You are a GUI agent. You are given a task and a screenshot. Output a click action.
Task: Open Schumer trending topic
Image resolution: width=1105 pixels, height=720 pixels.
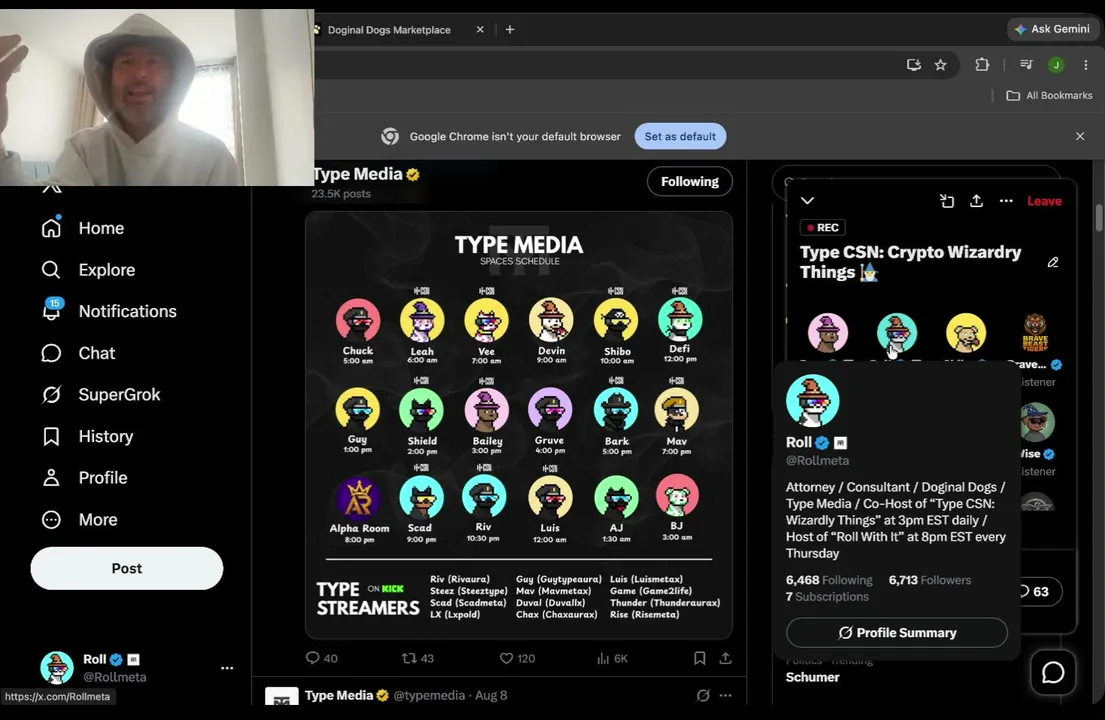pyautogui.click(x=813, y=677)
